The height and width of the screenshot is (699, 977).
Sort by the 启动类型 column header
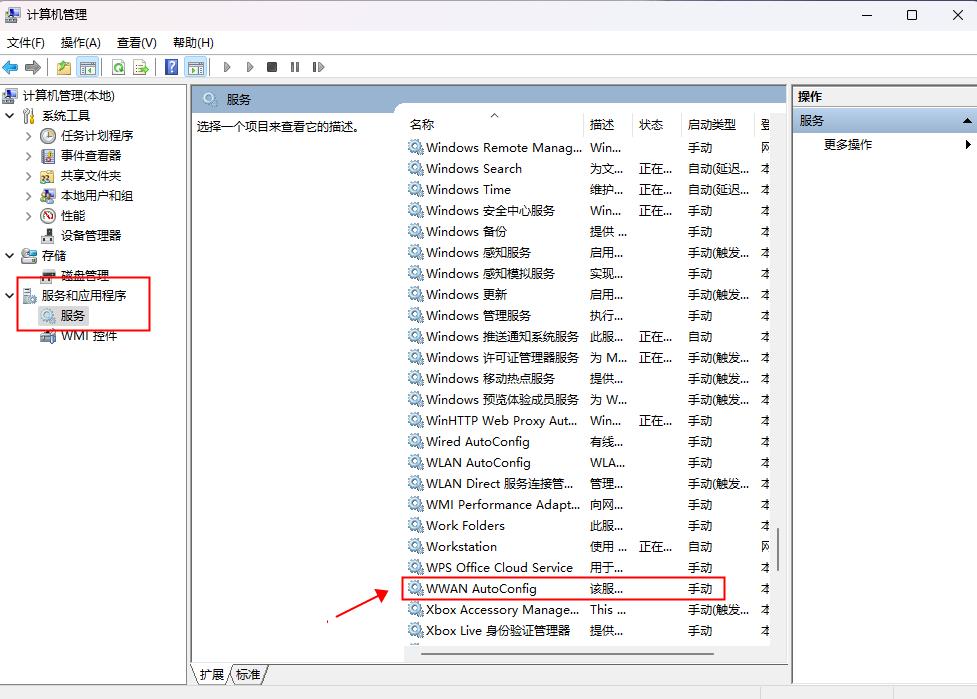(717, 125)
